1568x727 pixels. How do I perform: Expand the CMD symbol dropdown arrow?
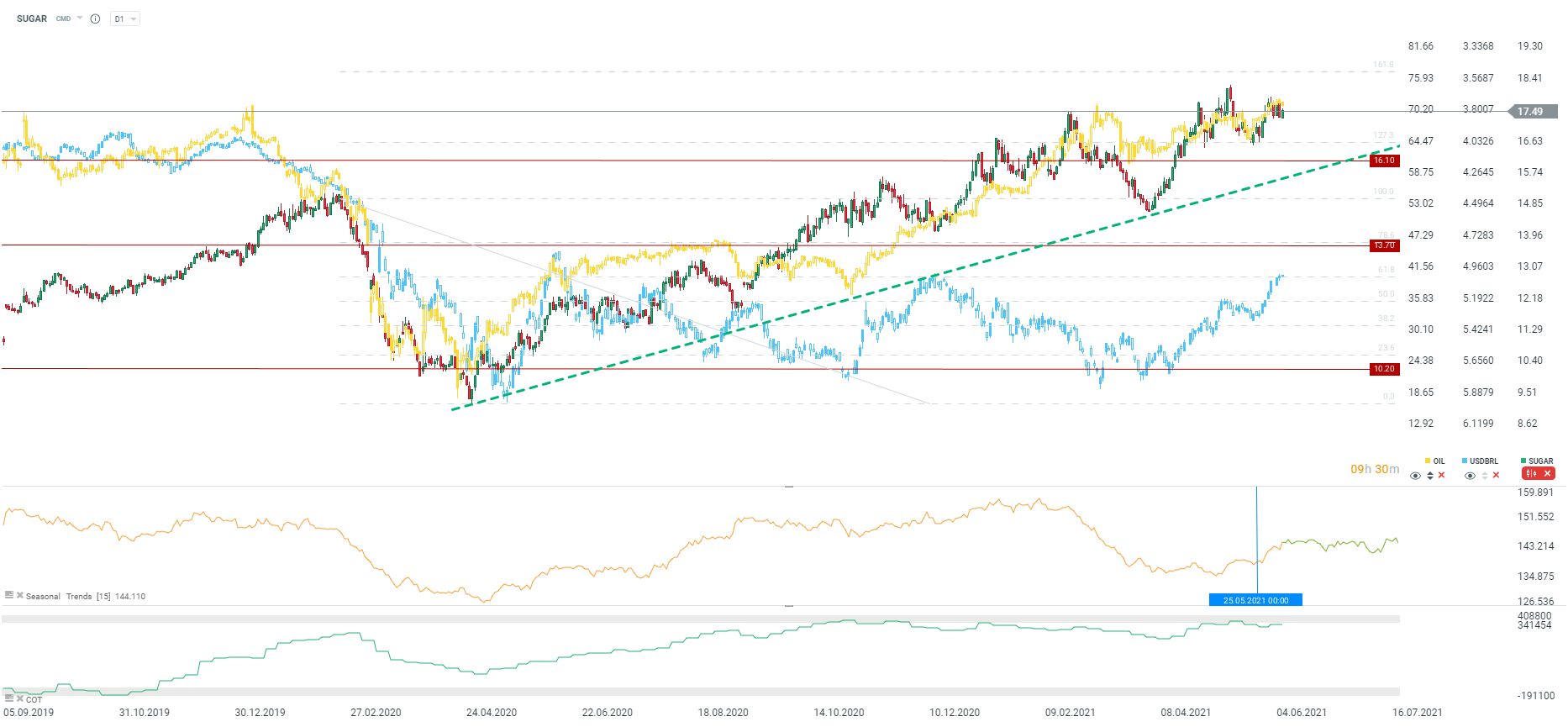click(80, 18)
